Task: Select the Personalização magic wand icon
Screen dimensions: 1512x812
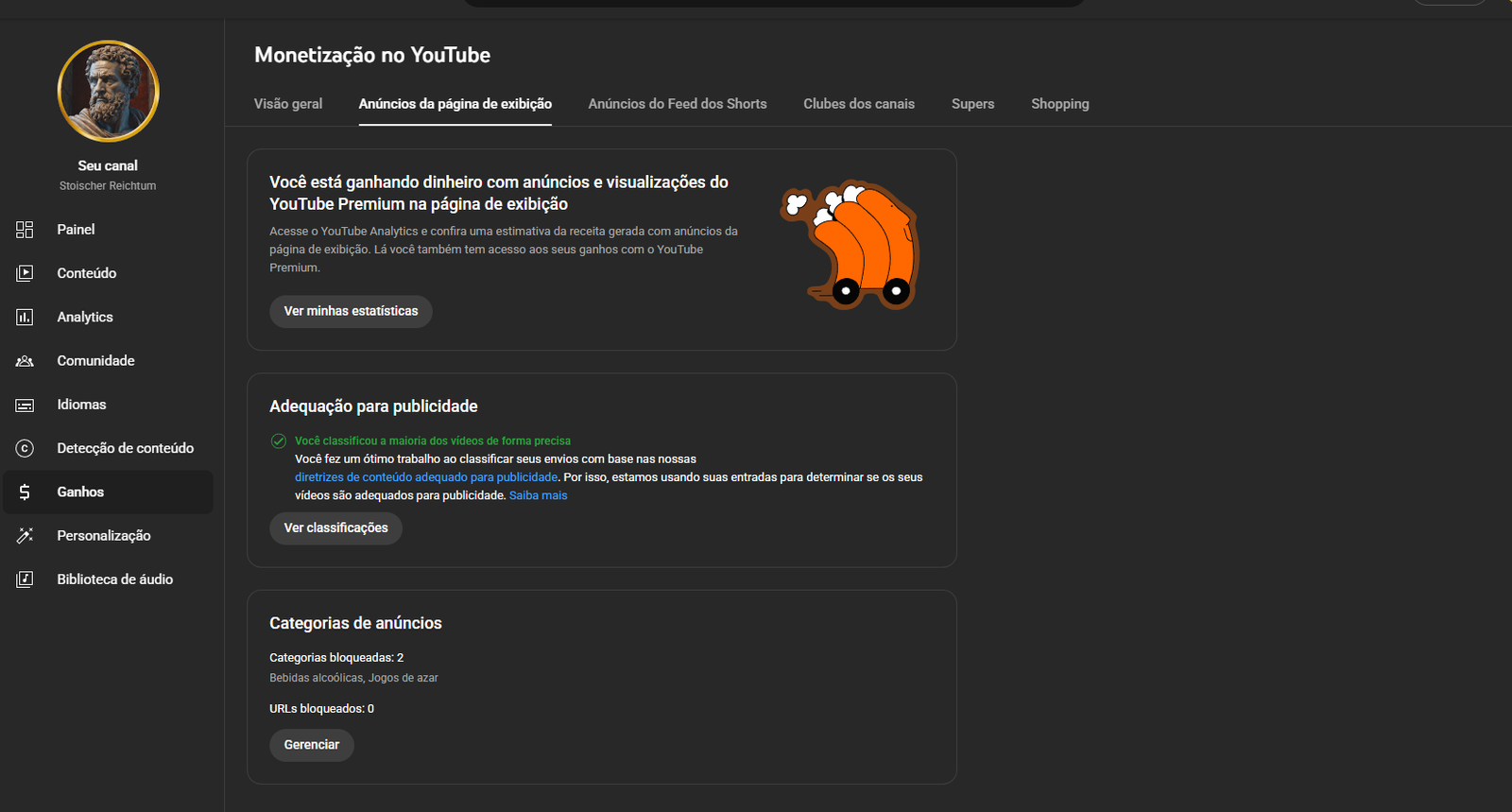Action: tap(25, 536)
